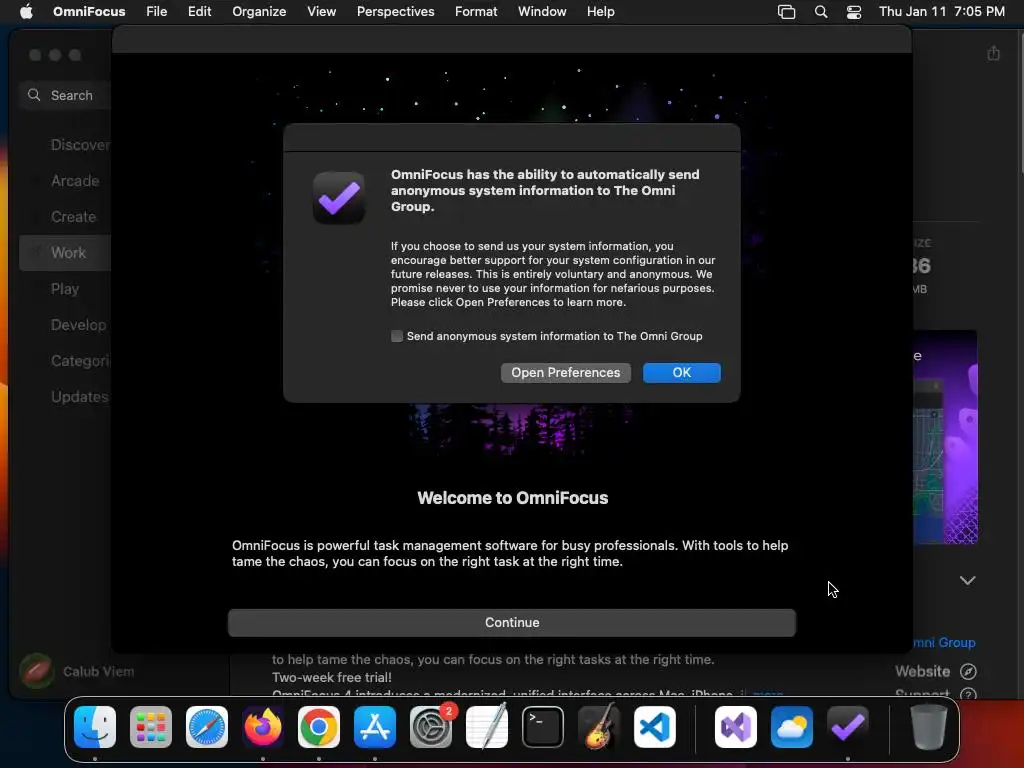Viewport: 1024px width, 768px height.
Task: Open TextEdit from the Dock
Action: pos(487,727)
